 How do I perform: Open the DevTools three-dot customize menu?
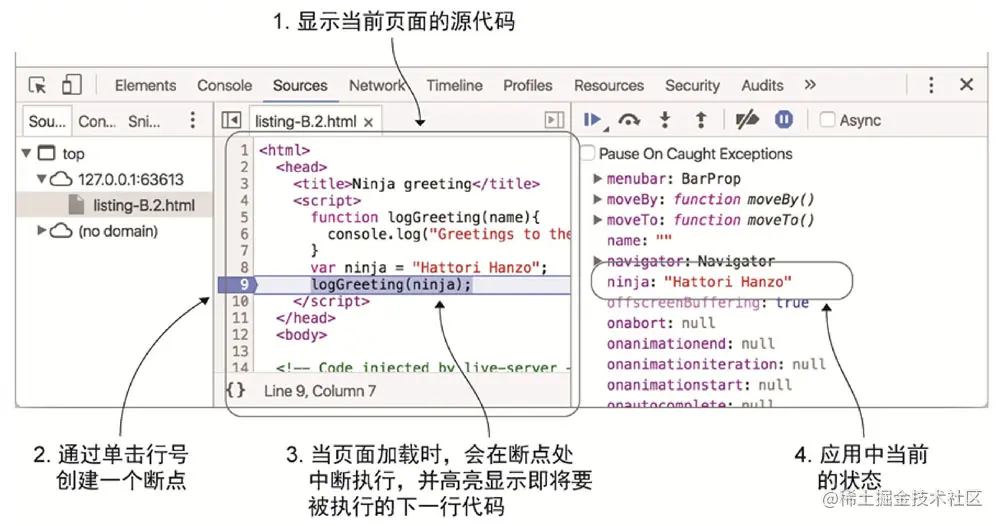tap(931, 85)
